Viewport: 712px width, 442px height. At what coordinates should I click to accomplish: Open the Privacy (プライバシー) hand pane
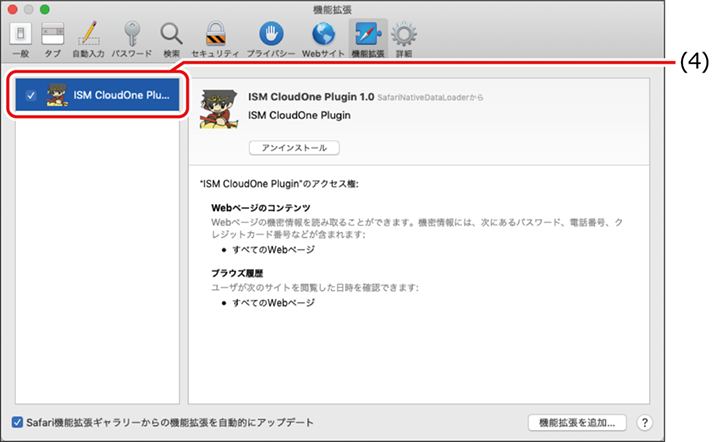271,40
